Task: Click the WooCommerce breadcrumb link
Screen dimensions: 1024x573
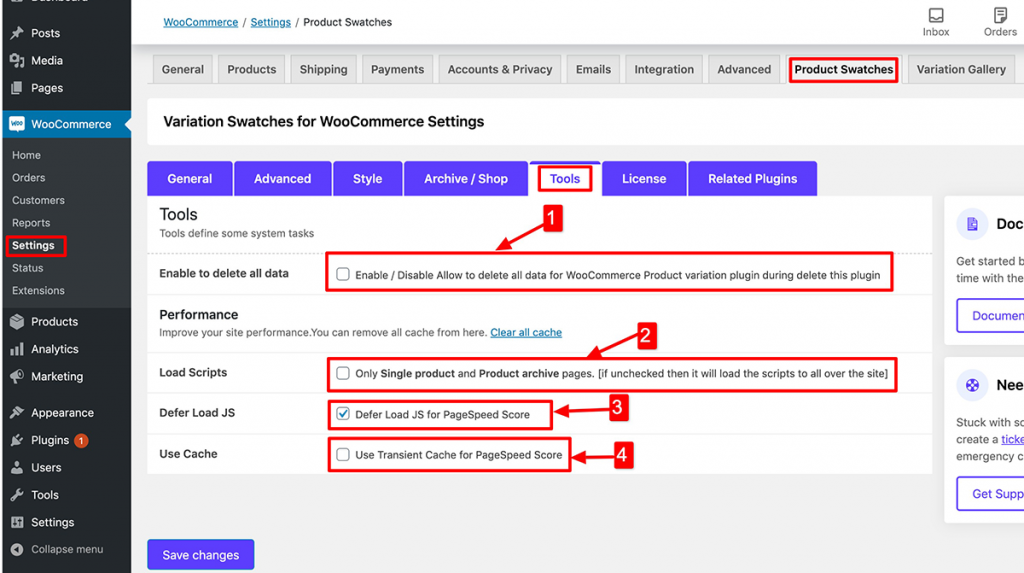Action: 200,22
